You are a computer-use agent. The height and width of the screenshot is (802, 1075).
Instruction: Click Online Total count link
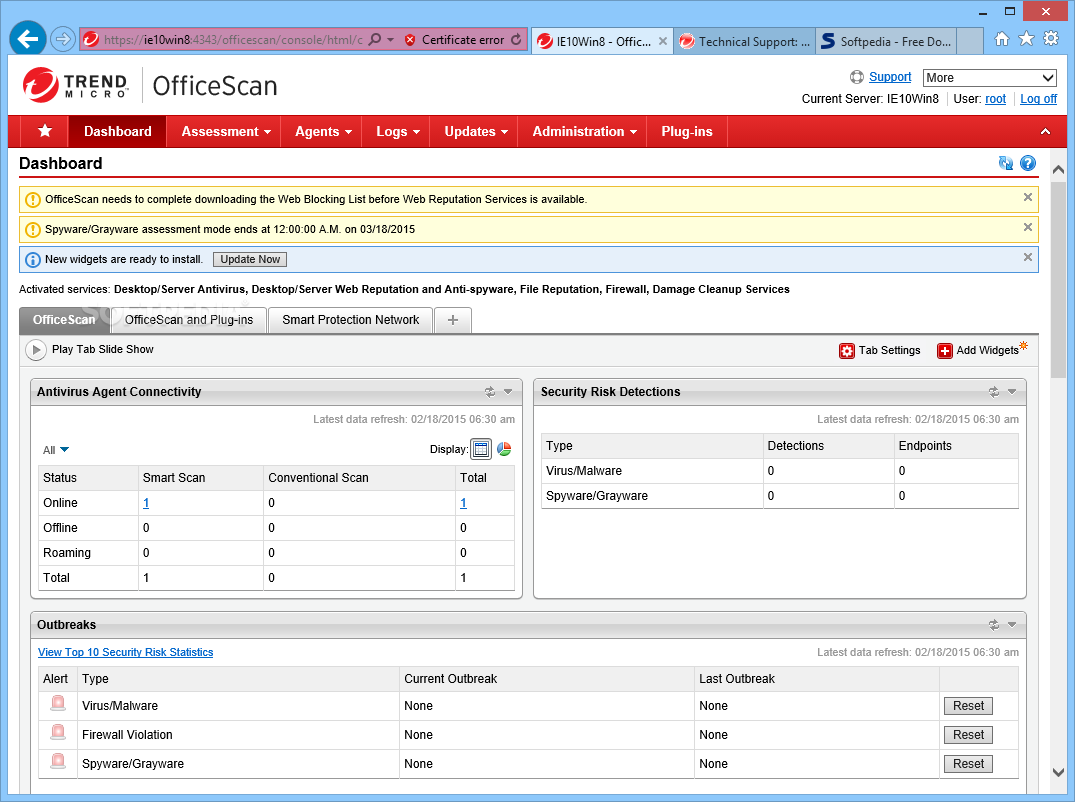[x=463, y=503]
